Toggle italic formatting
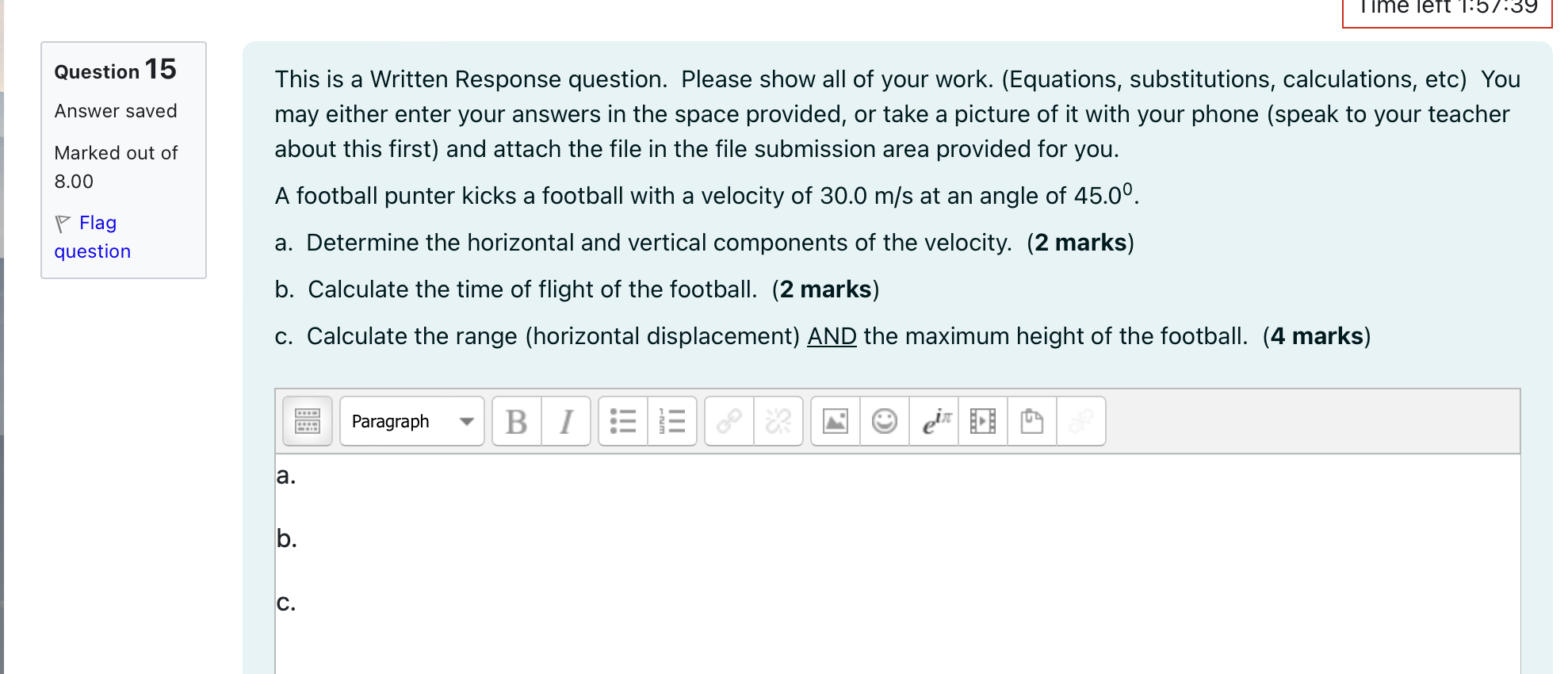The width and height of the screenshot is (1568, 674). point(565,421)
